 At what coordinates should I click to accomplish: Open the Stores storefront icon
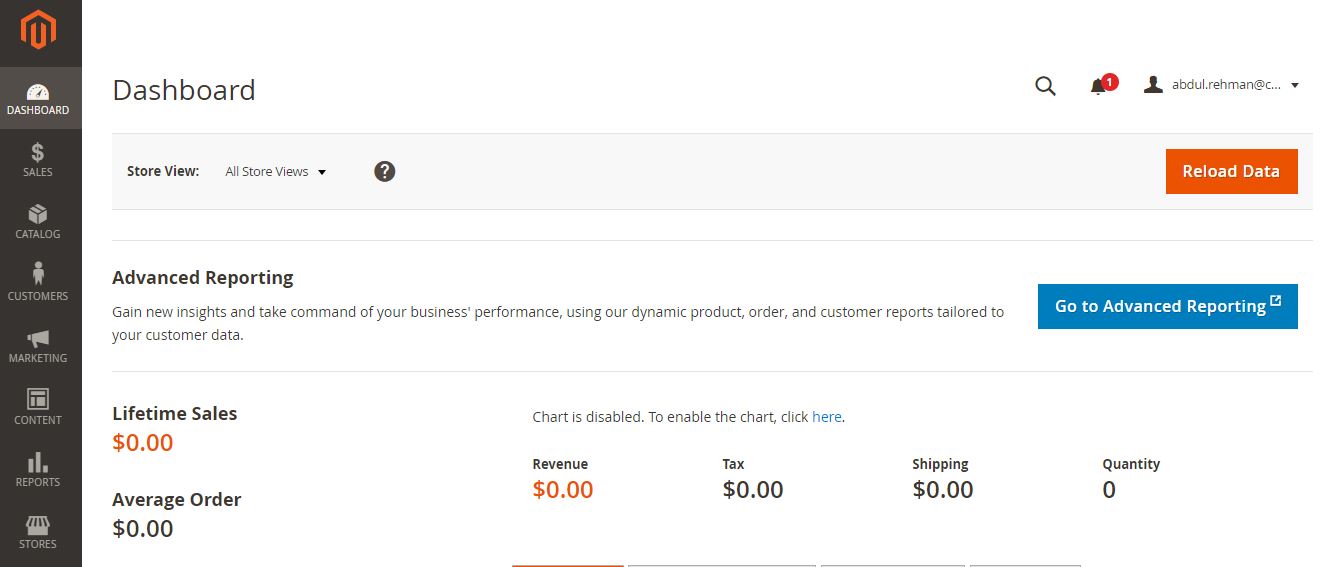(x=38, y=525)
